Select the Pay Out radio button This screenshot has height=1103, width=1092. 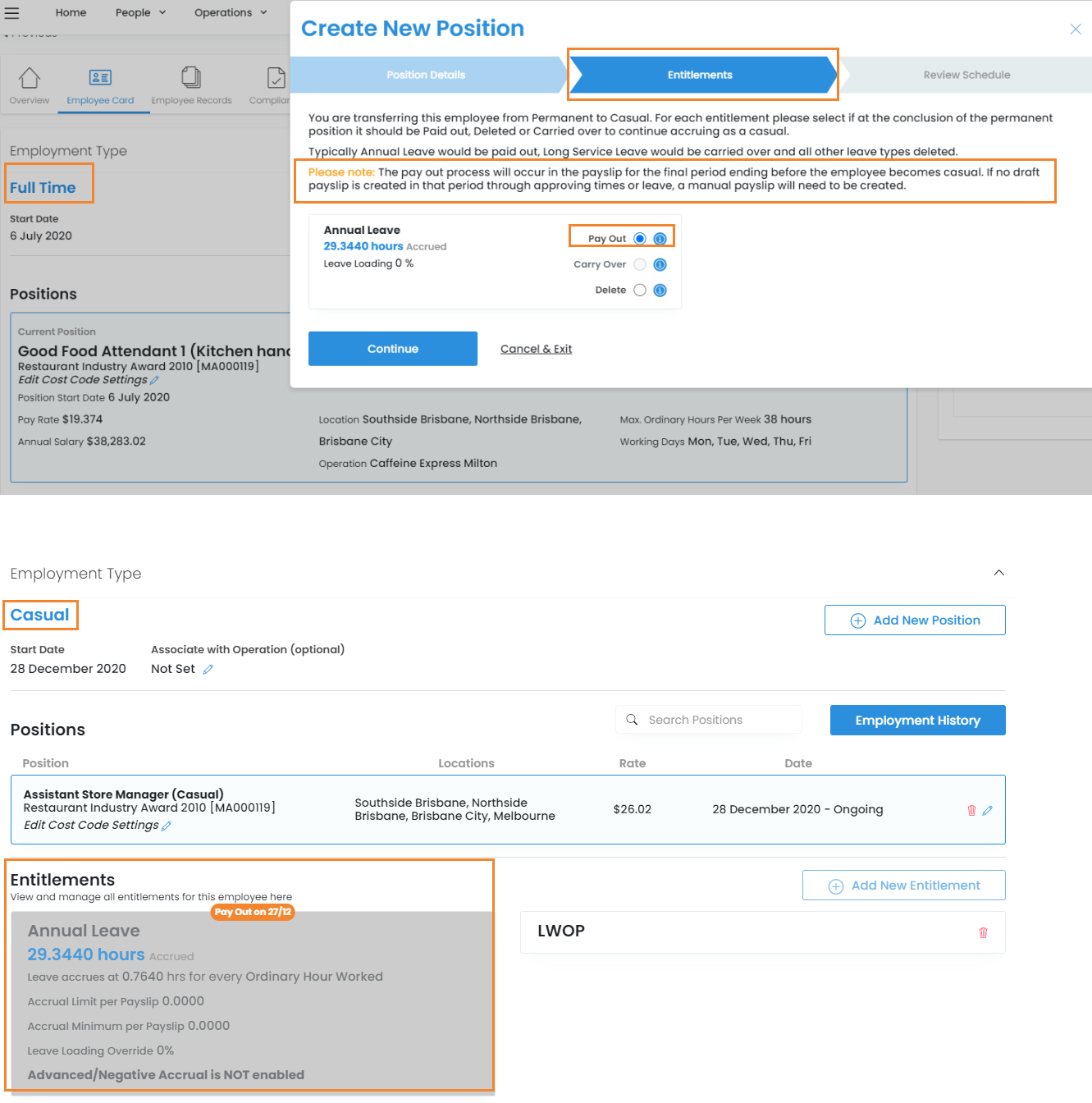coord(640,239)
